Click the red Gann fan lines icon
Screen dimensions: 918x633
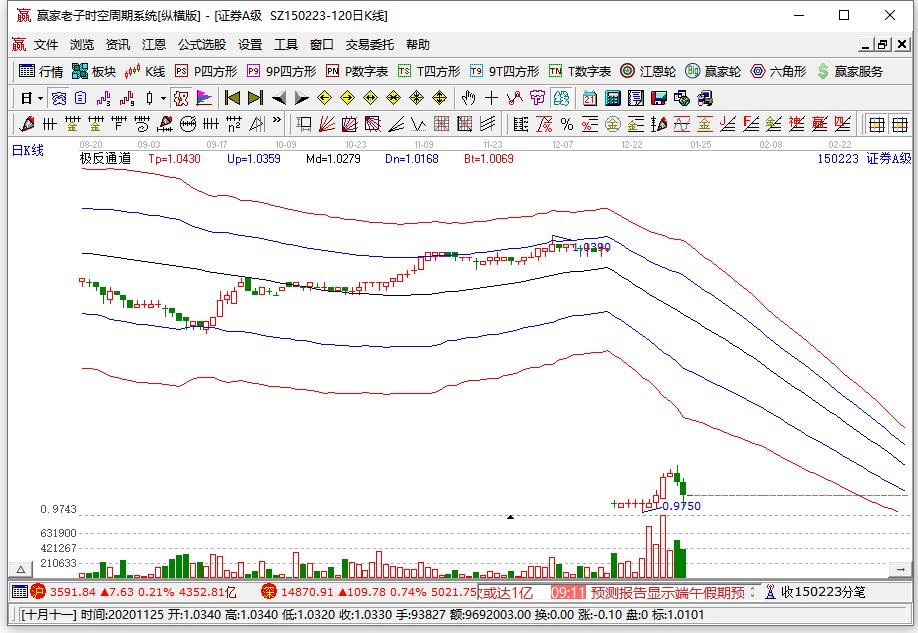pyautogui.click(x=327, y=124)
